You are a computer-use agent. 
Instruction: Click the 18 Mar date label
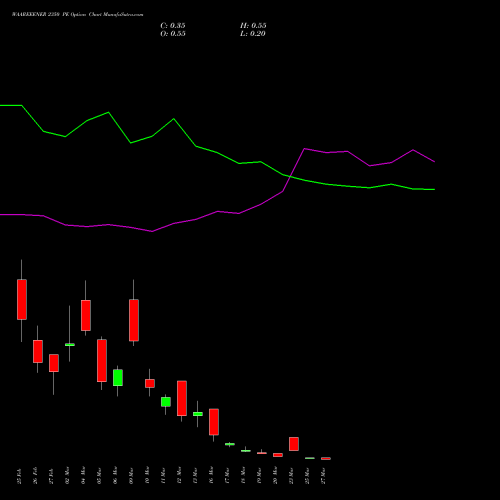tap(243, 476)
